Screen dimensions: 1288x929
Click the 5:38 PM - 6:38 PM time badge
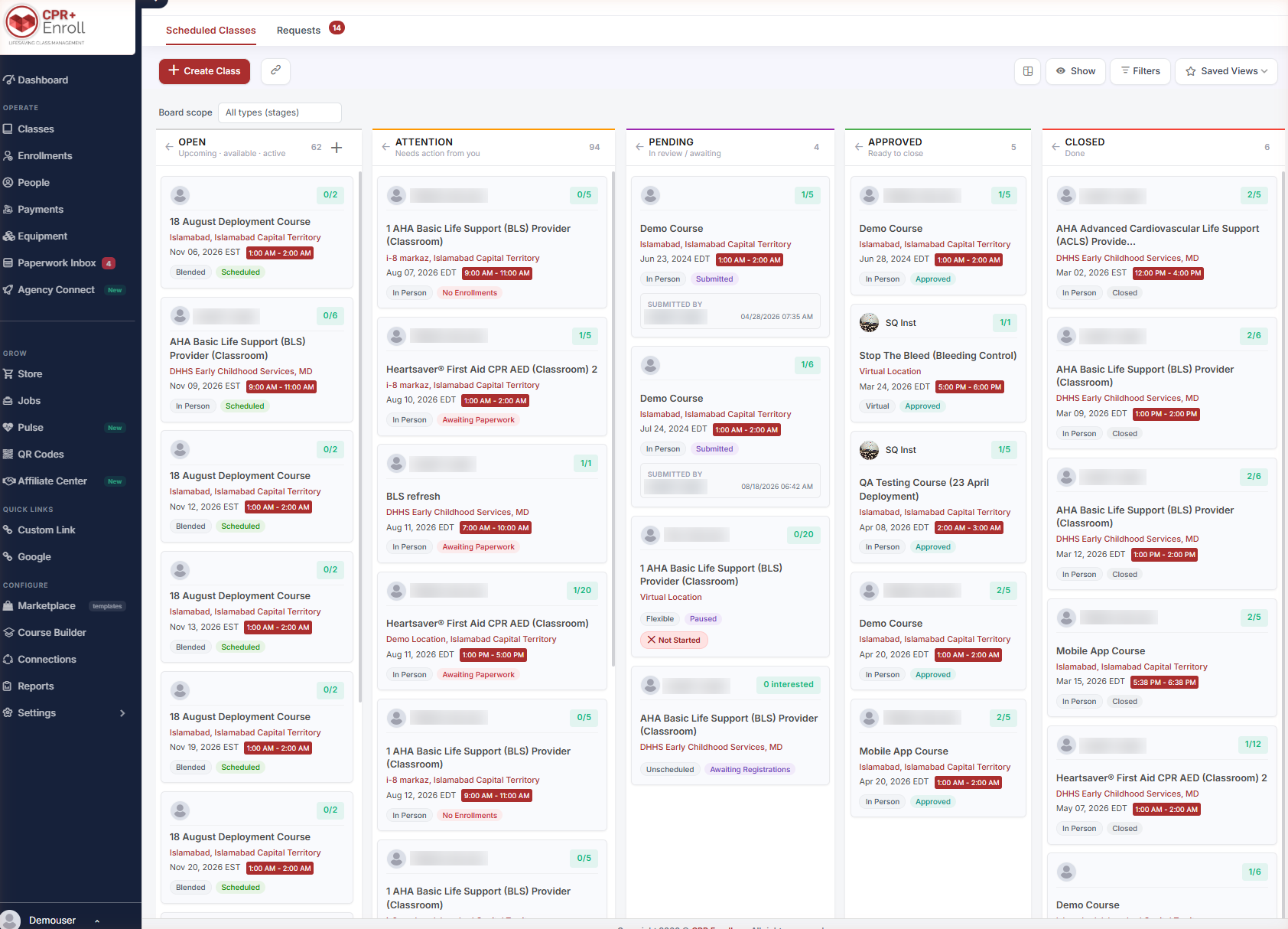tap(1165, 683)
